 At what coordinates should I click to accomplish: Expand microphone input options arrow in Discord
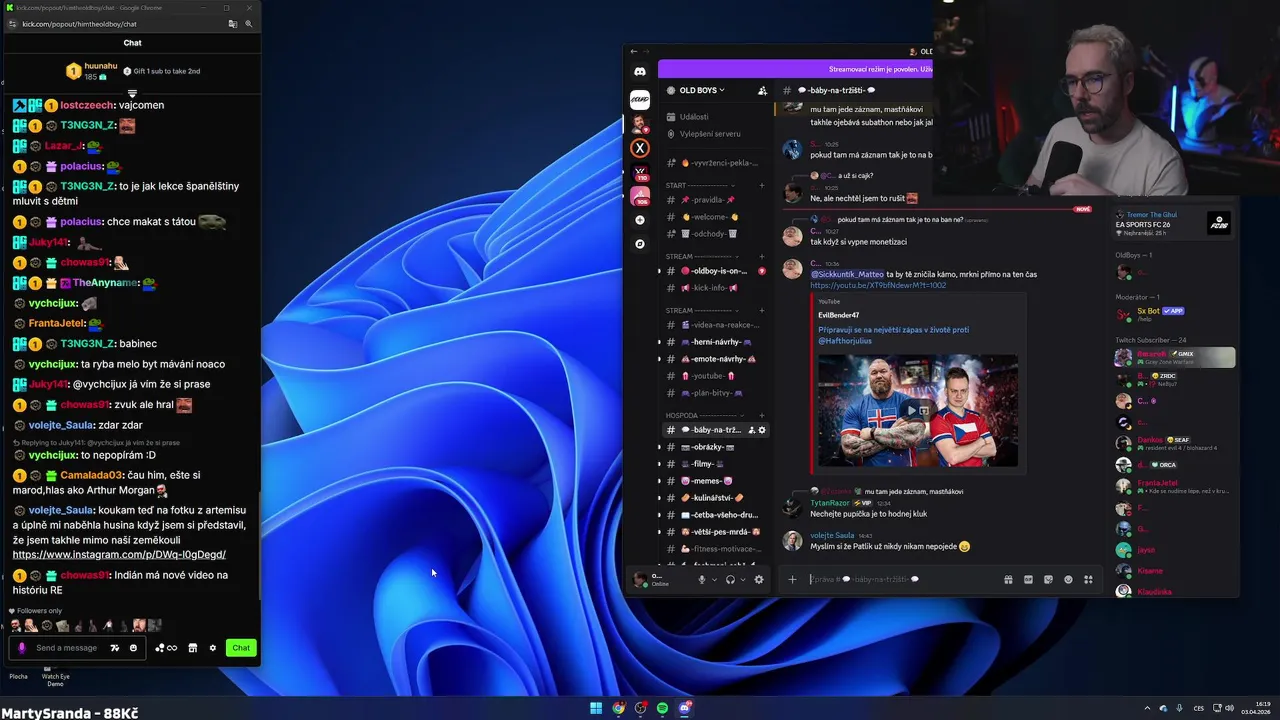coord(713,580)
